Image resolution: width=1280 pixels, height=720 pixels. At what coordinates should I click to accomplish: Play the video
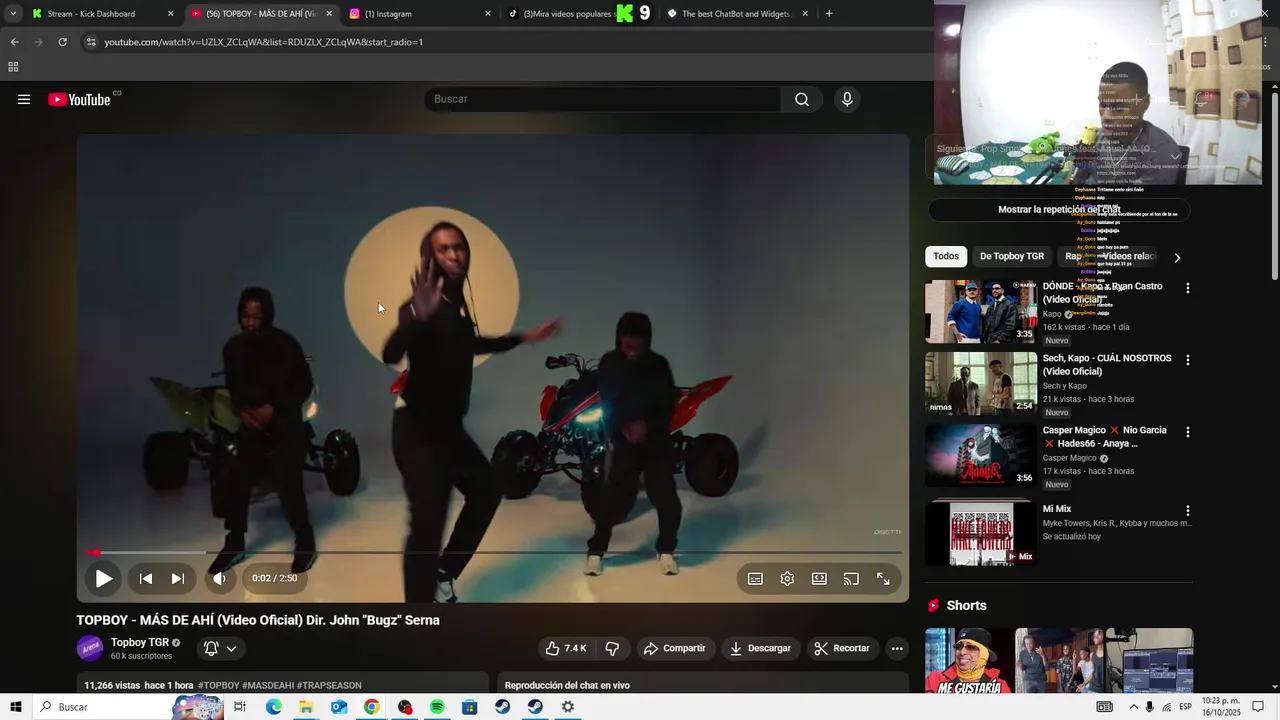[x=103, y=578]
